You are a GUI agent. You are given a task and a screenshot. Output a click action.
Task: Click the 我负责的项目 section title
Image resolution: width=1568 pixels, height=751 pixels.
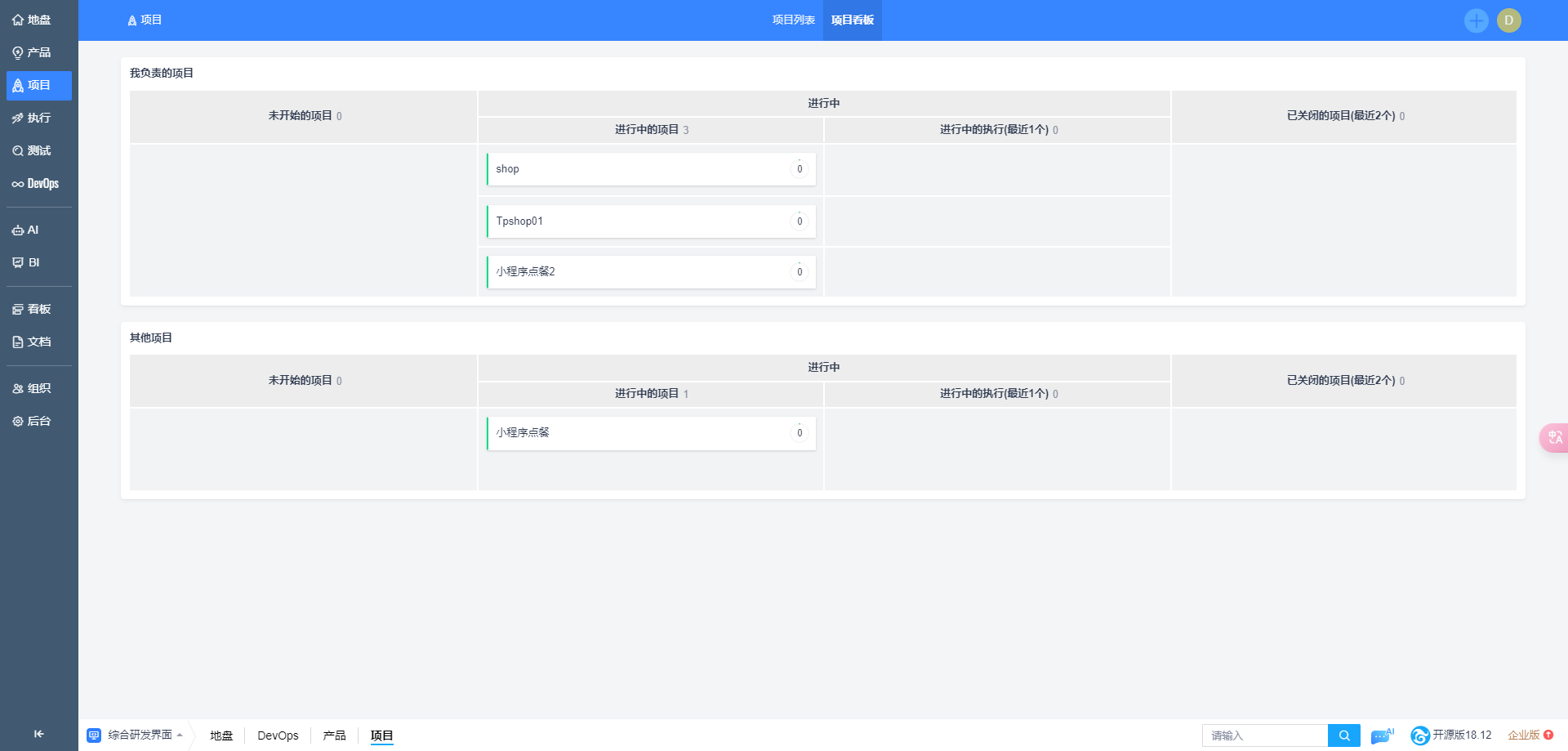[162, 73]
